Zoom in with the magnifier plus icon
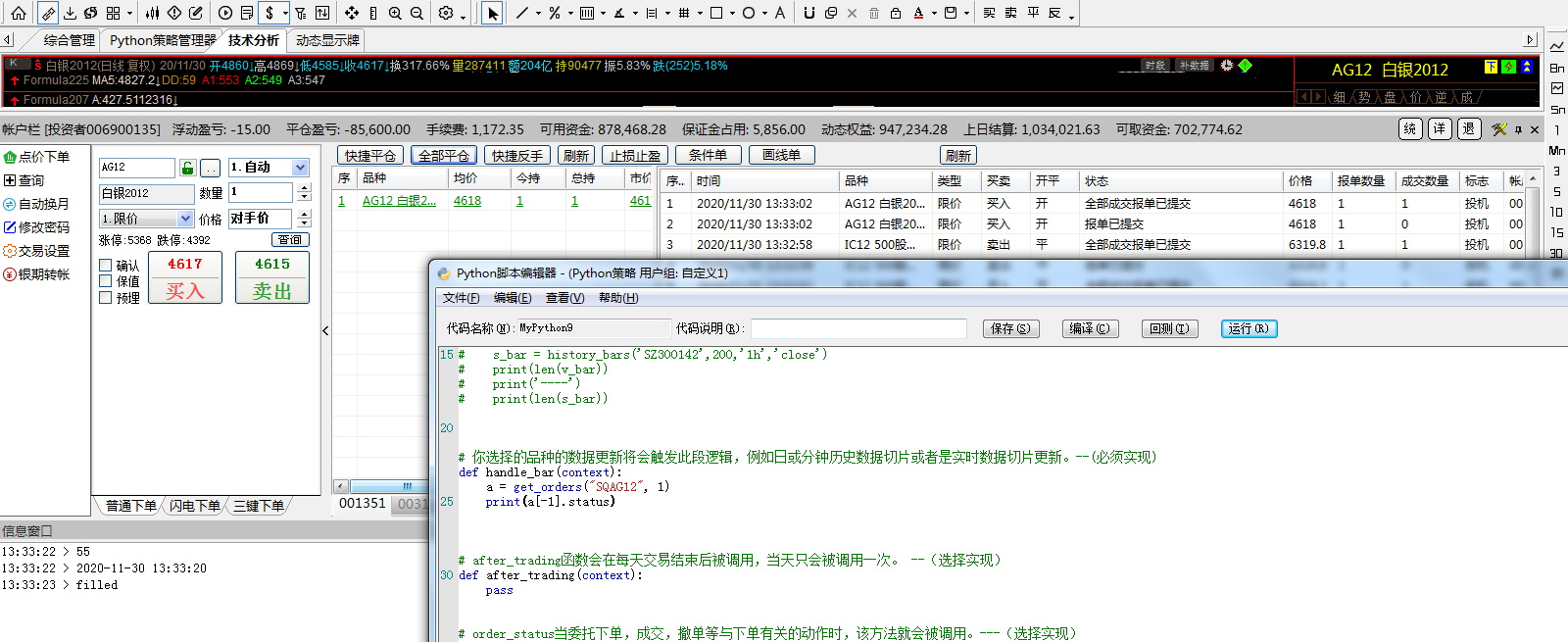 [395, 13]
